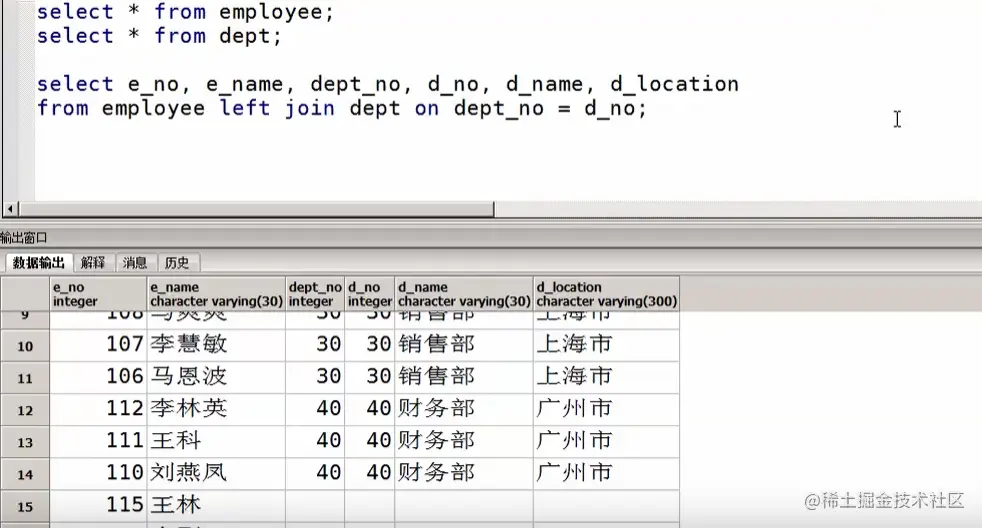Click the 'select * from dept;' line
Viewport: 982px width, 528px height.
(159, 36)
